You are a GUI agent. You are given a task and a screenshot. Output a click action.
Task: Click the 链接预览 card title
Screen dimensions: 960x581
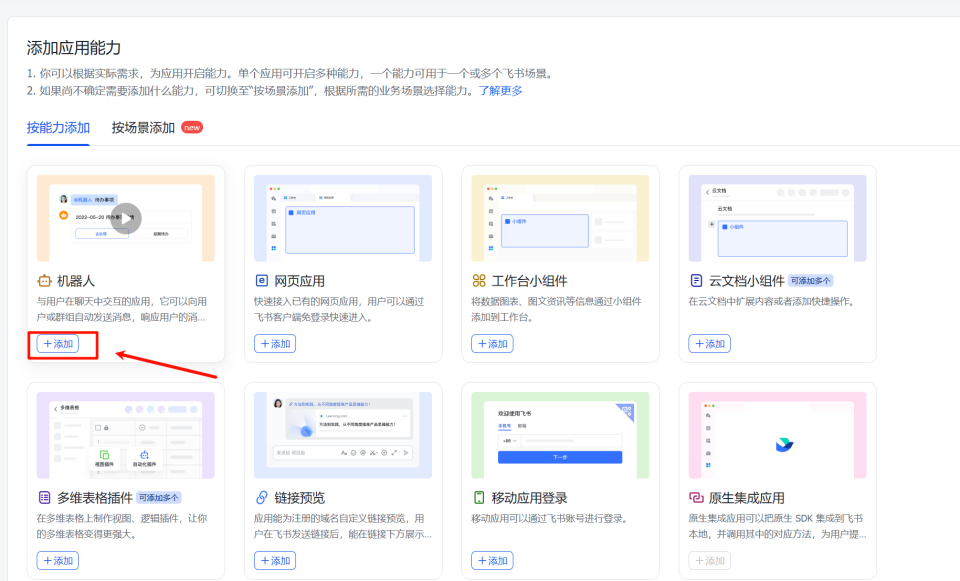(299, 498)
